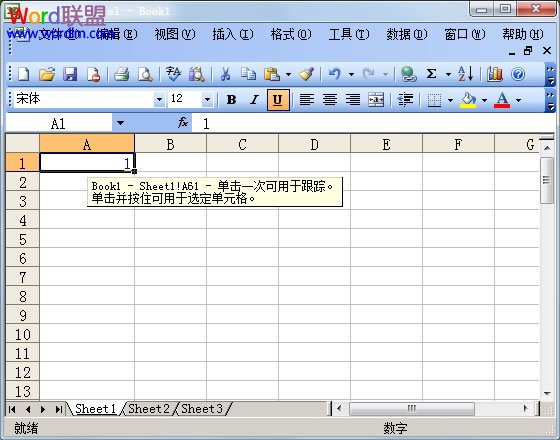Open the paste options dropdown arrow
The height and width of the screenshot is (440, 560).
(288, 75)
